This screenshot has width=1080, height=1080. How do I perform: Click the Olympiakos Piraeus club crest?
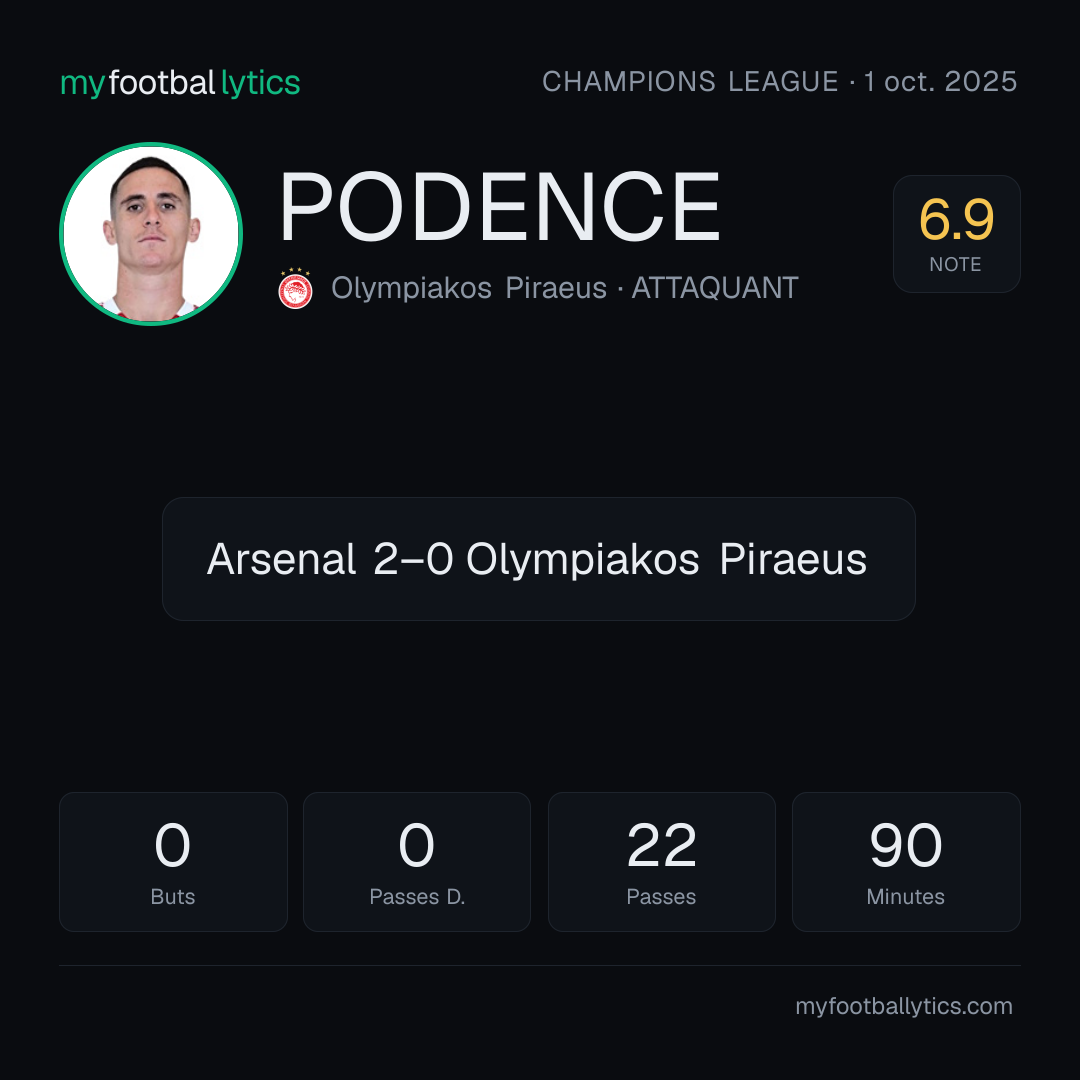295,289
